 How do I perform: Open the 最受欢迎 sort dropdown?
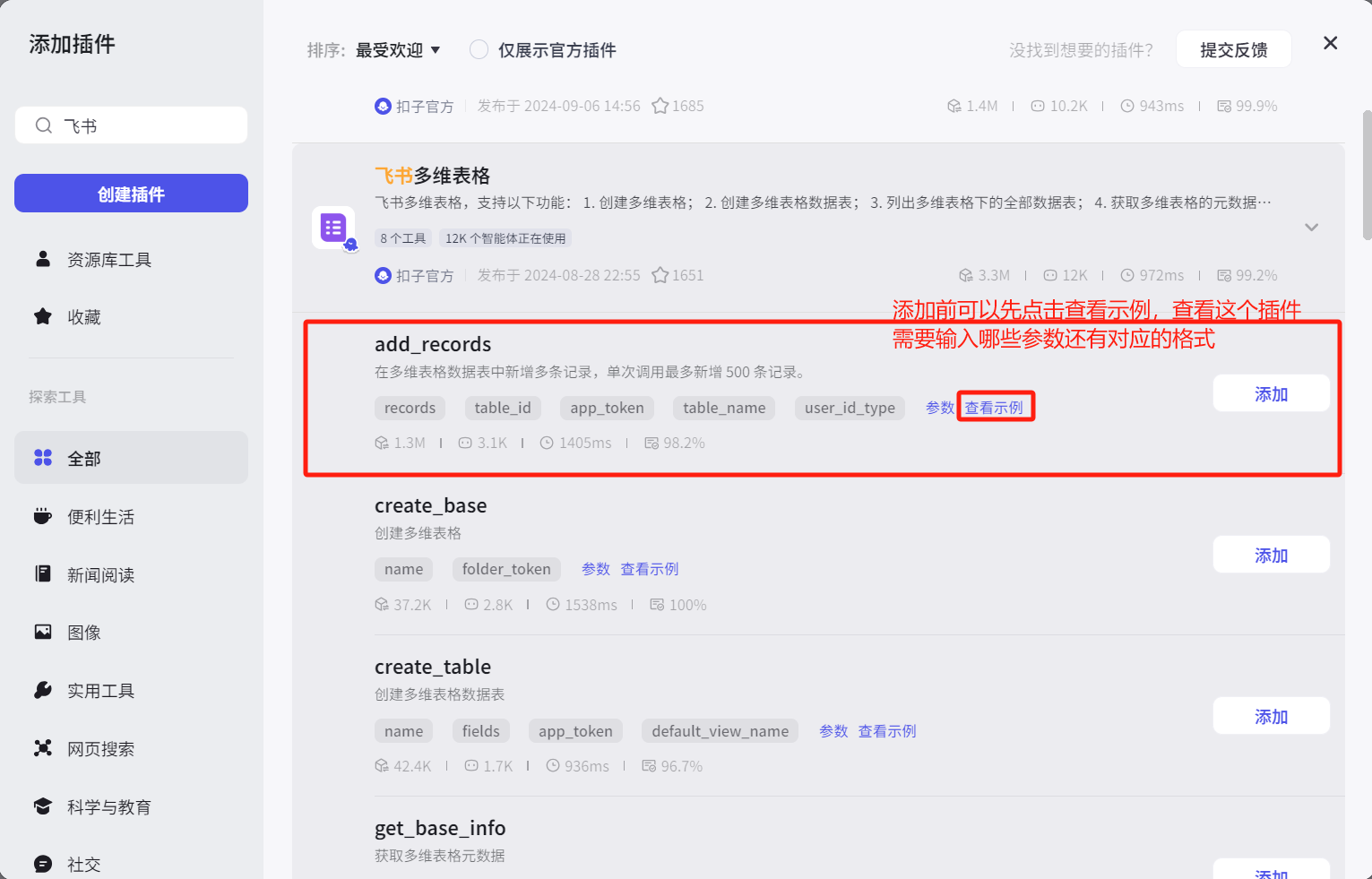[x=398, y=50]
